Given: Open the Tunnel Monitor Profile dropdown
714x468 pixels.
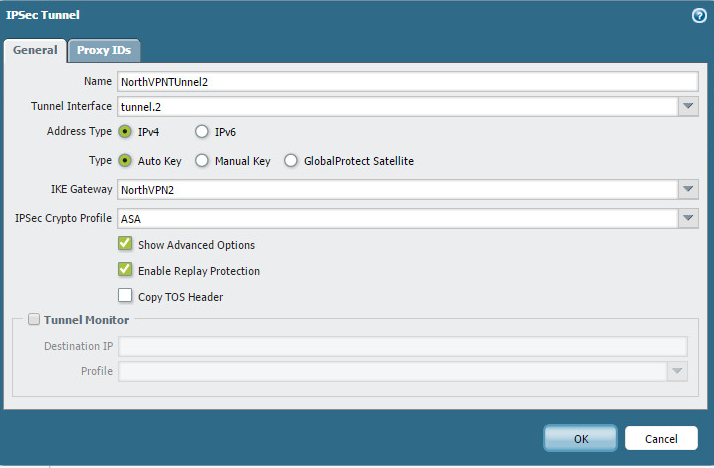Looking at the screenshot, I should tap(678, 372).
